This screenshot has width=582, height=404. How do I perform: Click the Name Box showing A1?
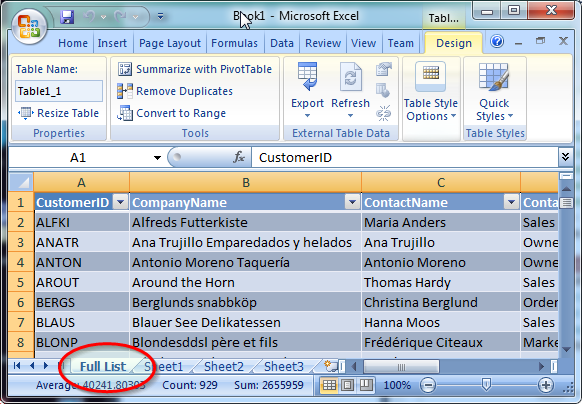coord(78,158)
